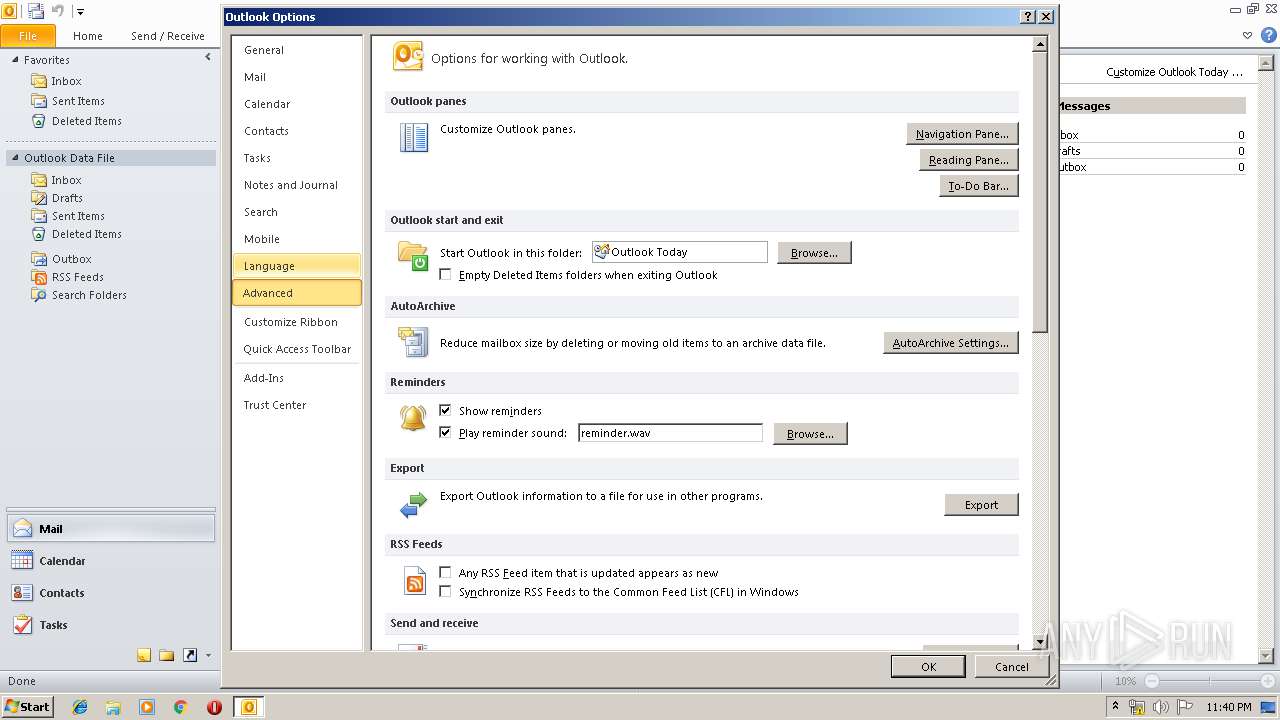Image resolution: width=1280 pixels, height=720 pixels.
Task: Click the Search Folders icon
Action: (39, 295)
